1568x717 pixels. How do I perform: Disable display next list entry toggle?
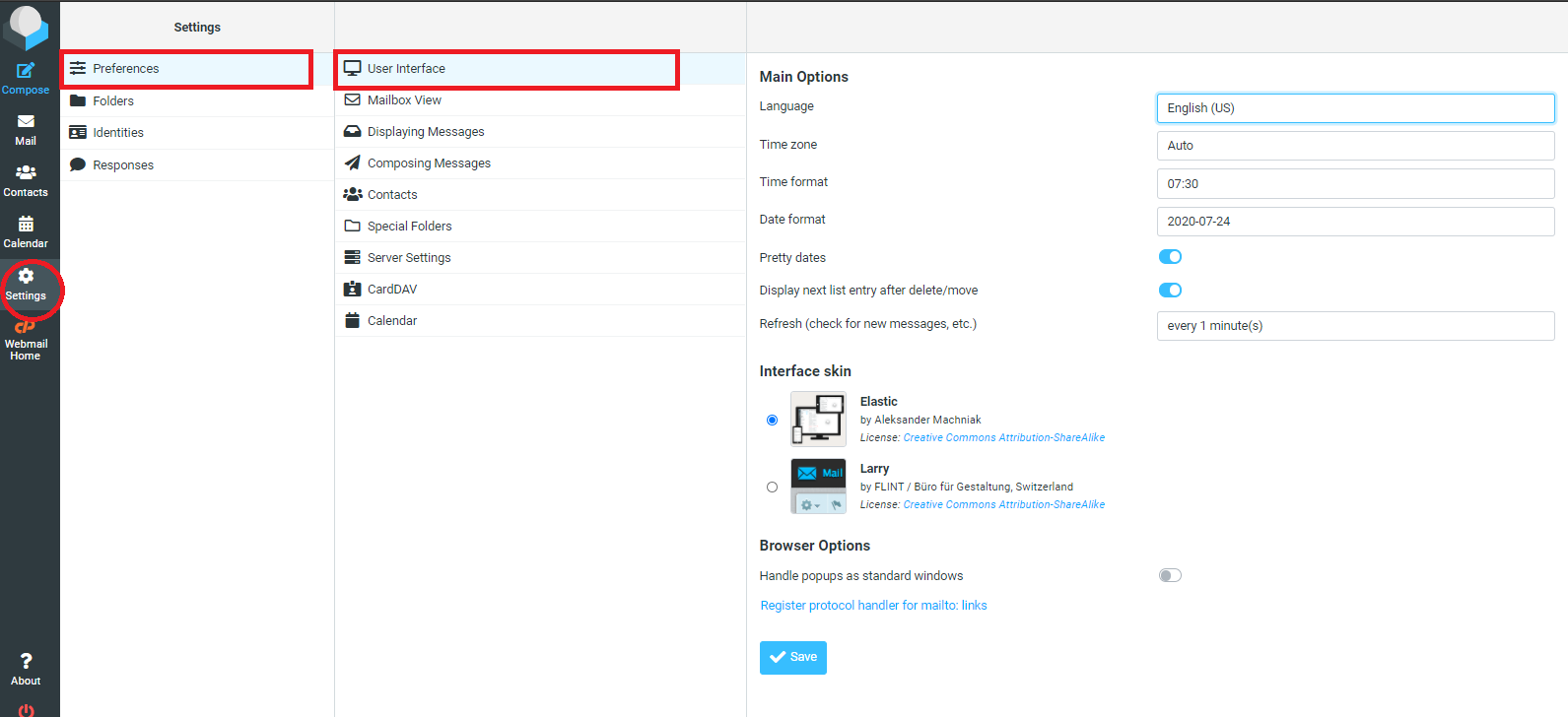(1170, 291)
